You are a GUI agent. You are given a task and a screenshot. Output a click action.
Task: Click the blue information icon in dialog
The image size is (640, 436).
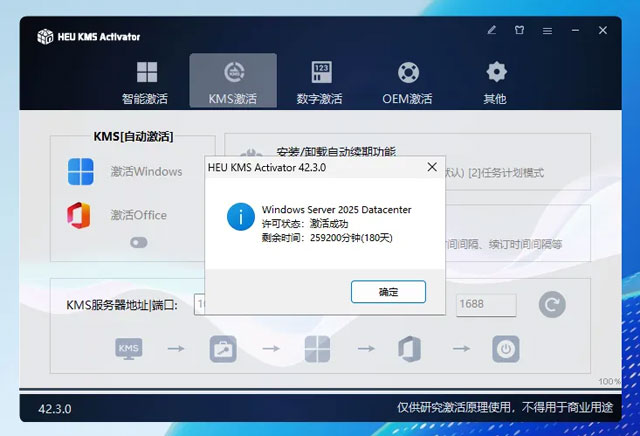tap(241, 217)
